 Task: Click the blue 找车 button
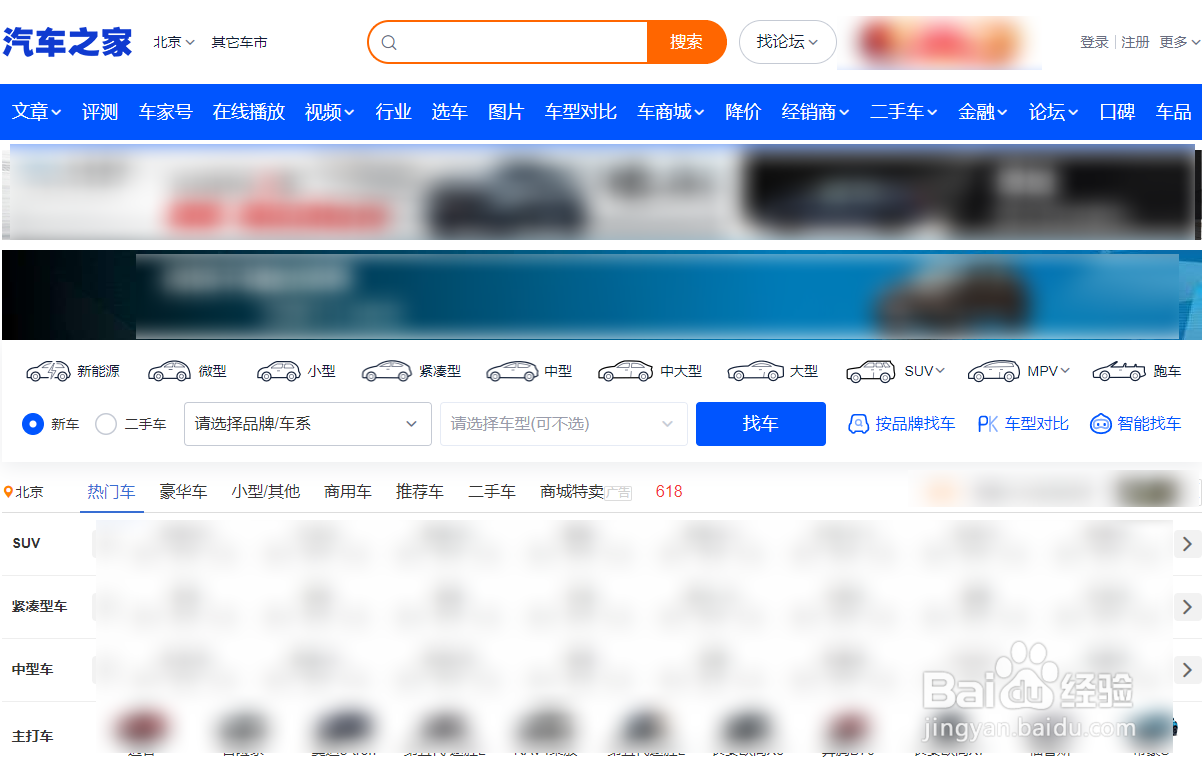(761, 424)
